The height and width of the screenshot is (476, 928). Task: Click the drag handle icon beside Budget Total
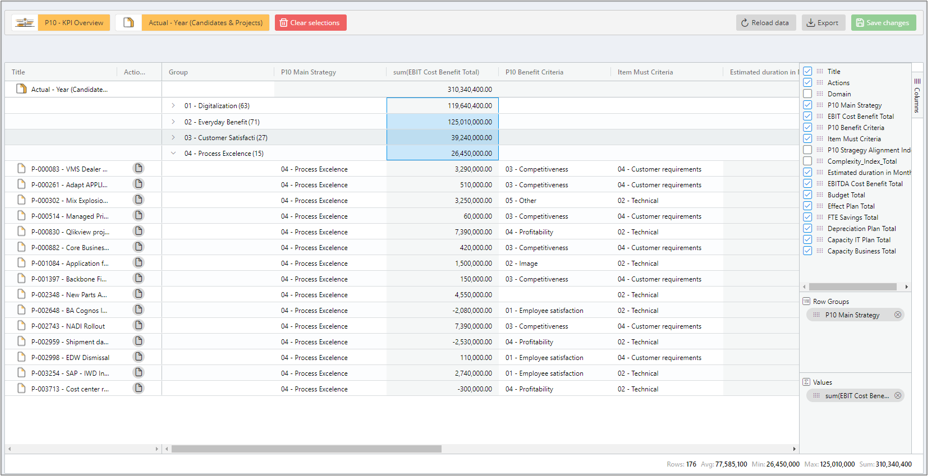coord(820,195)
